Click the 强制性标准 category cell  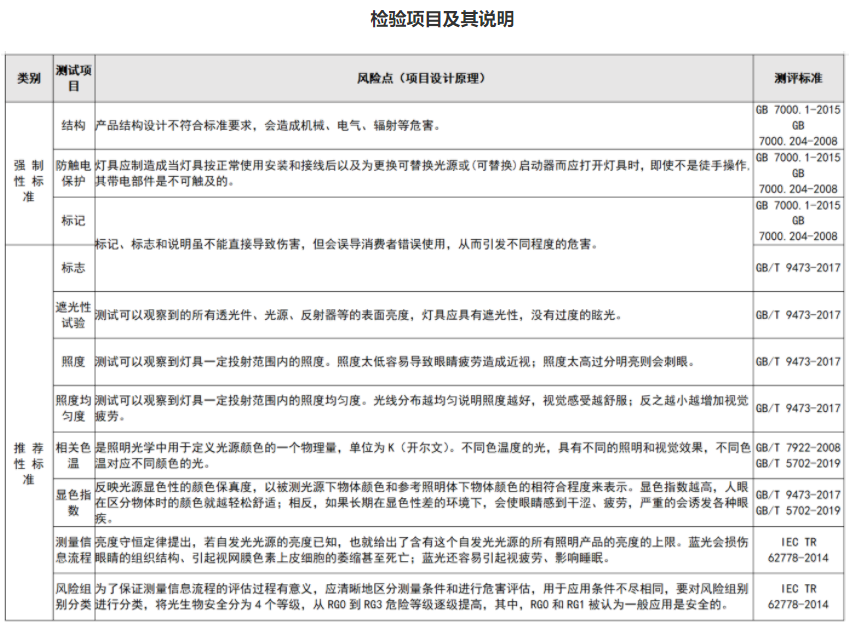[x=28, y=173]
